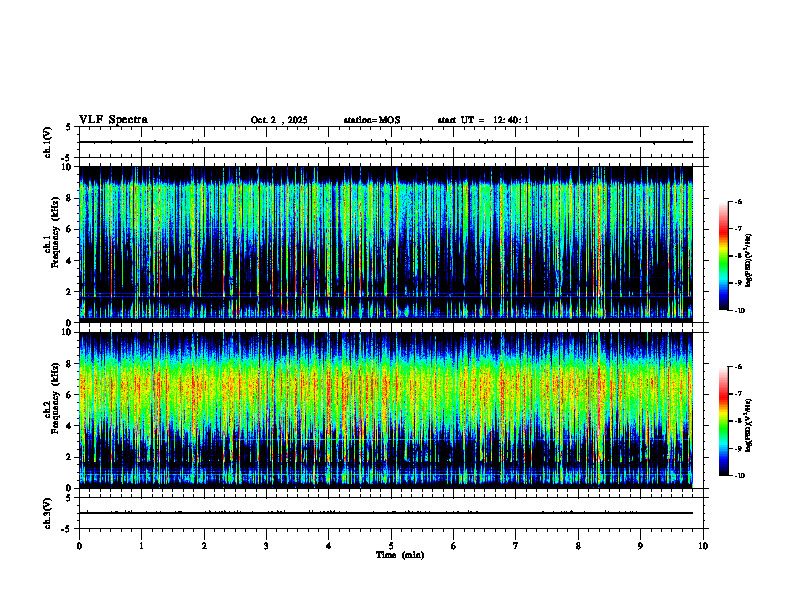Click time axis tick label "1"
Viewport: 792px width, 612px height.
pyautogui.click(x=141, y=546)
